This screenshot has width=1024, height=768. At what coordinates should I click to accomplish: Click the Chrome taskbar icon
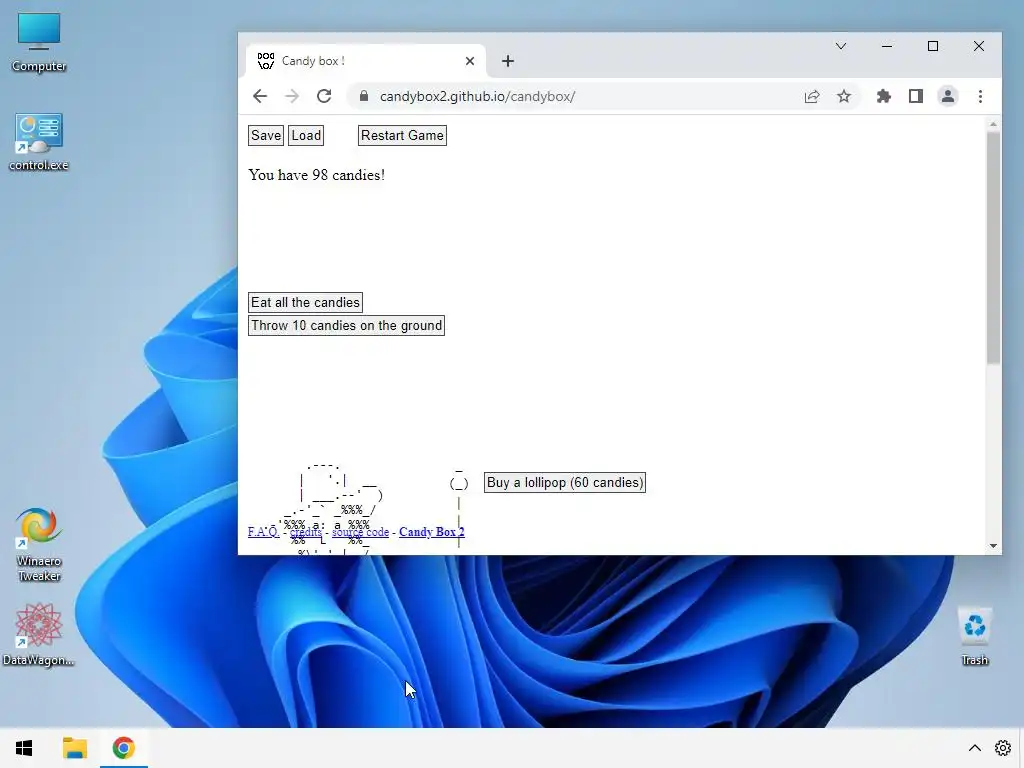point(123,748)
